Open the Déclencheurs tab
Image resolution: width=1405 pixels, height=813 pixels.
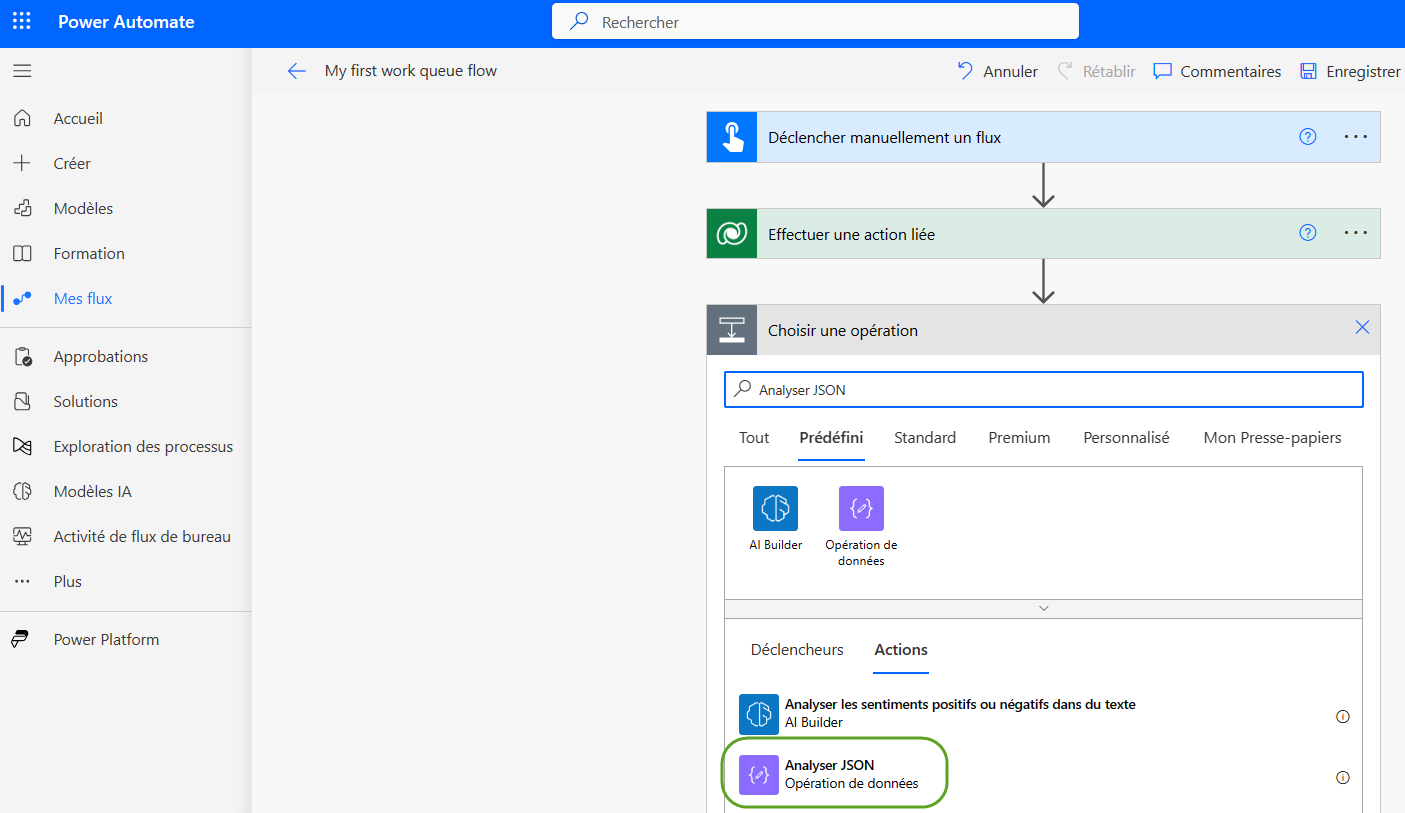[797, 650]
